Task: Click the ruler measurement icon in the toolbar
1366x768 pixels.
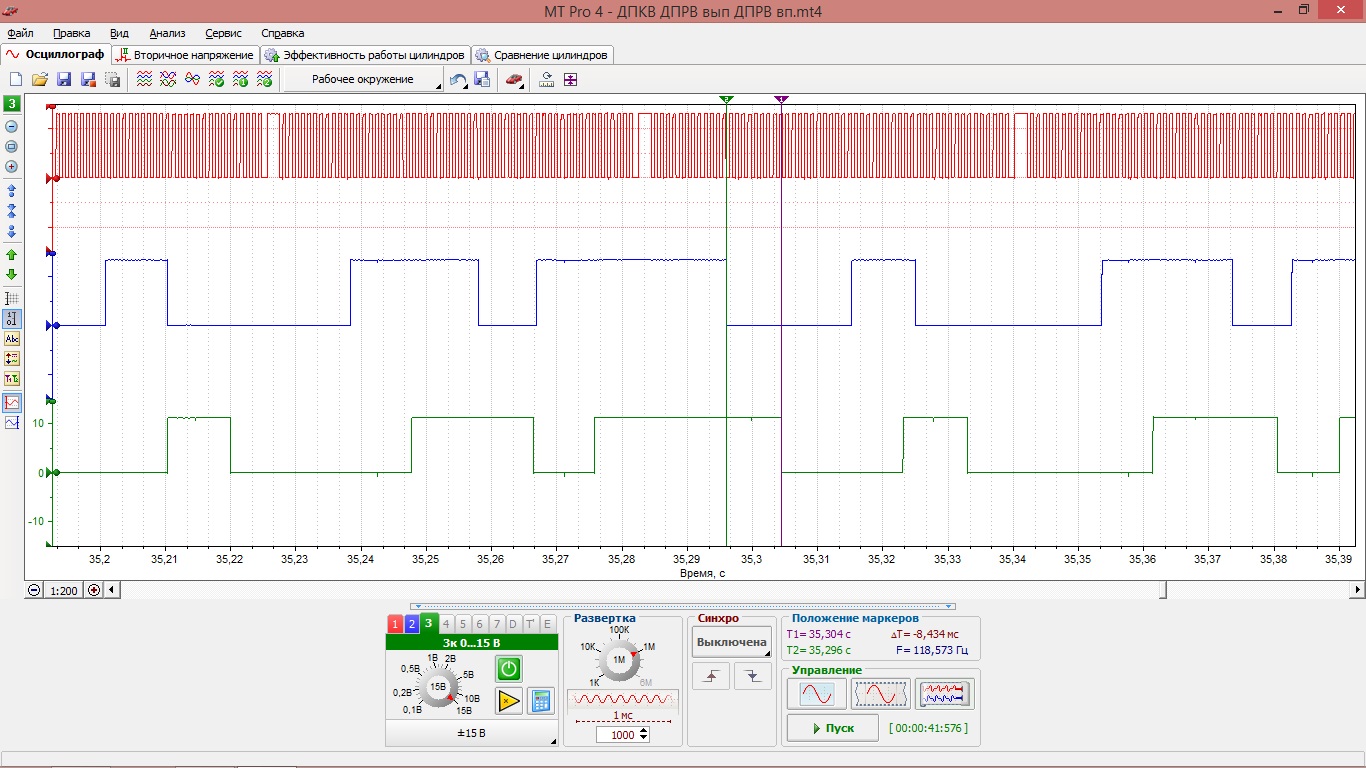Action: tap(547, 80)
